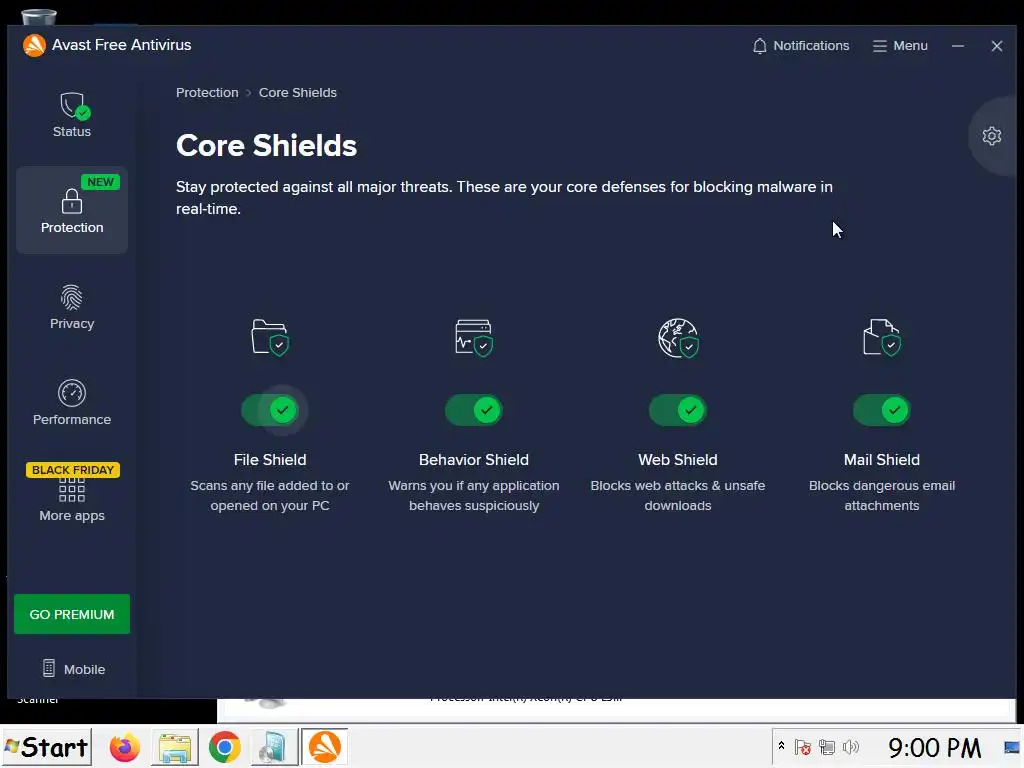Launch Google Chrome from the taskbar

click(x=224, y=747)
